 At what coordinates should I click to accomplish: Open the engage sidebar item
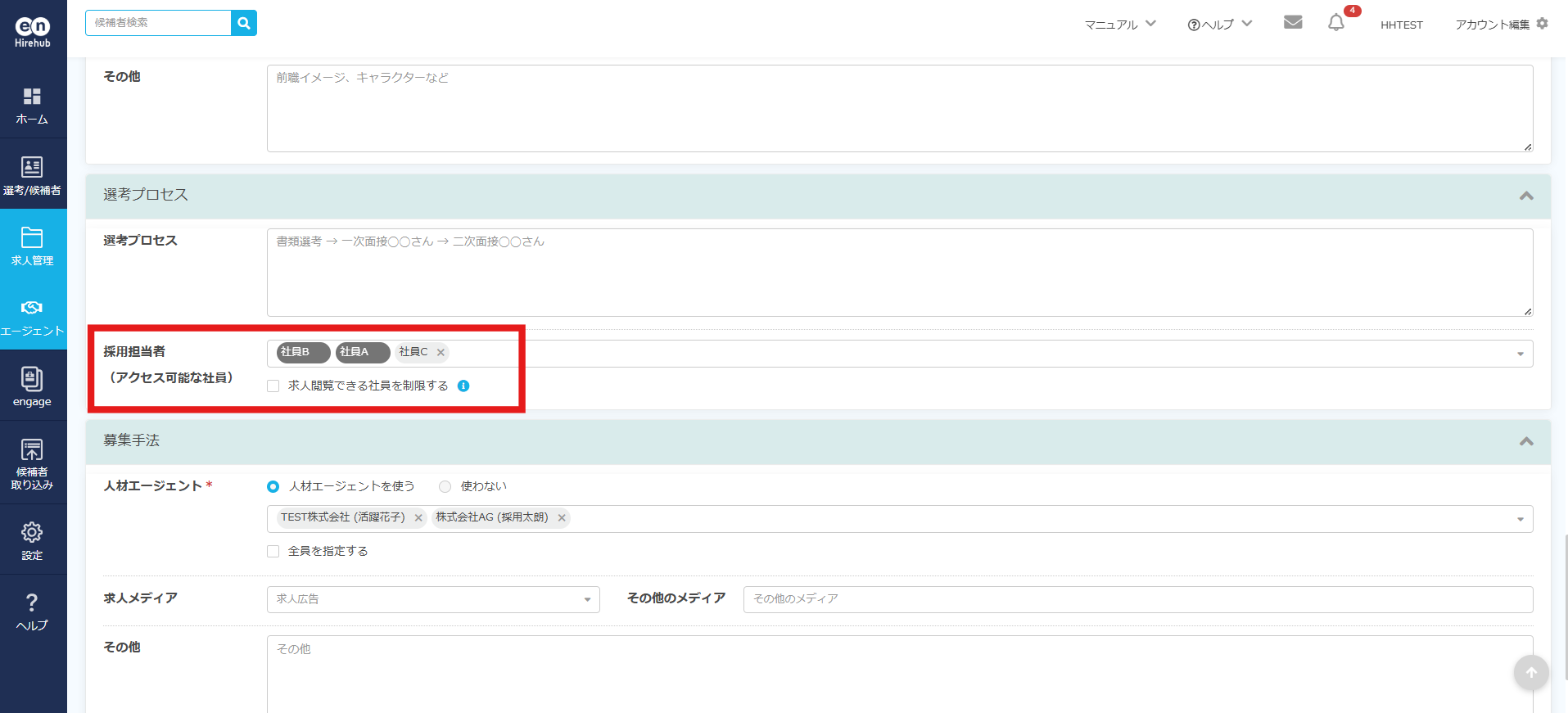click(x=32, y=387)
